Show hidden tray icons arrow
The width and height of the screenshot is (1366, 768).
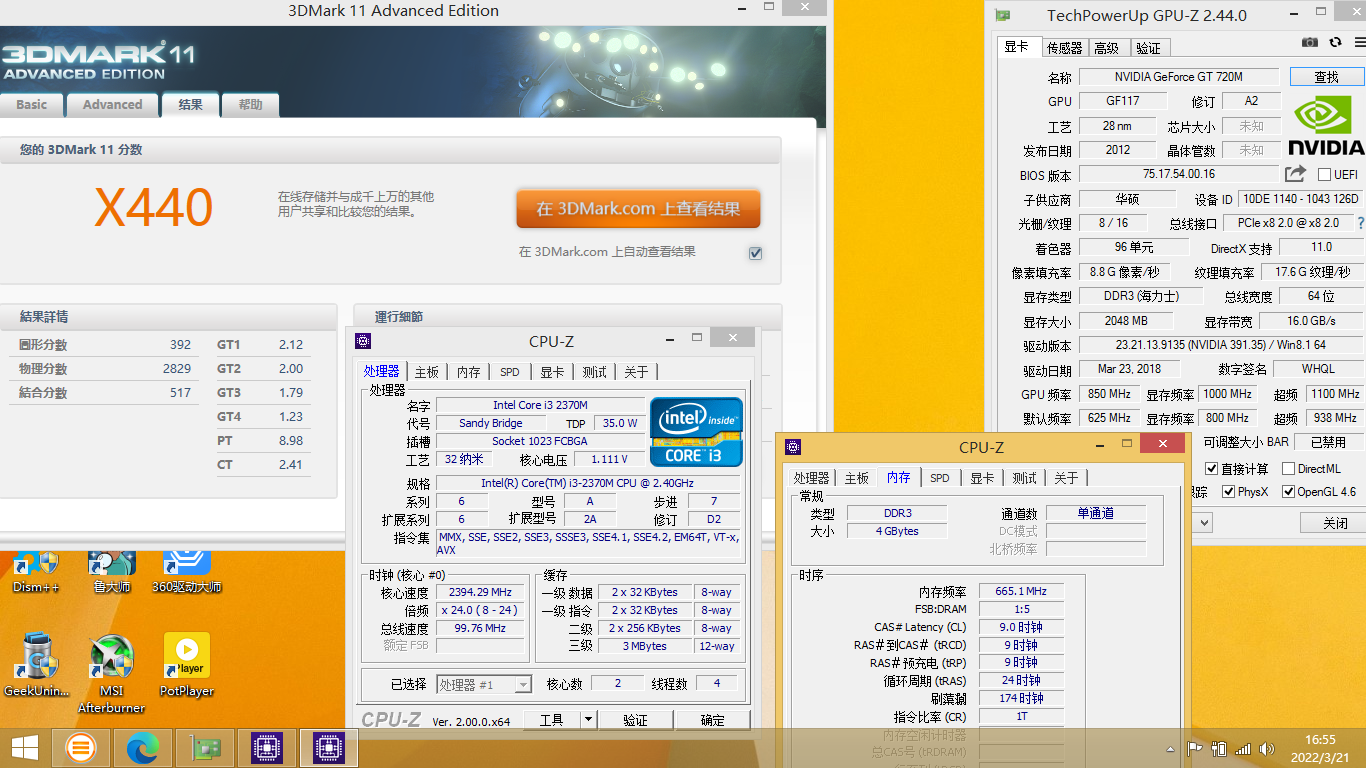pos(1171,748)
